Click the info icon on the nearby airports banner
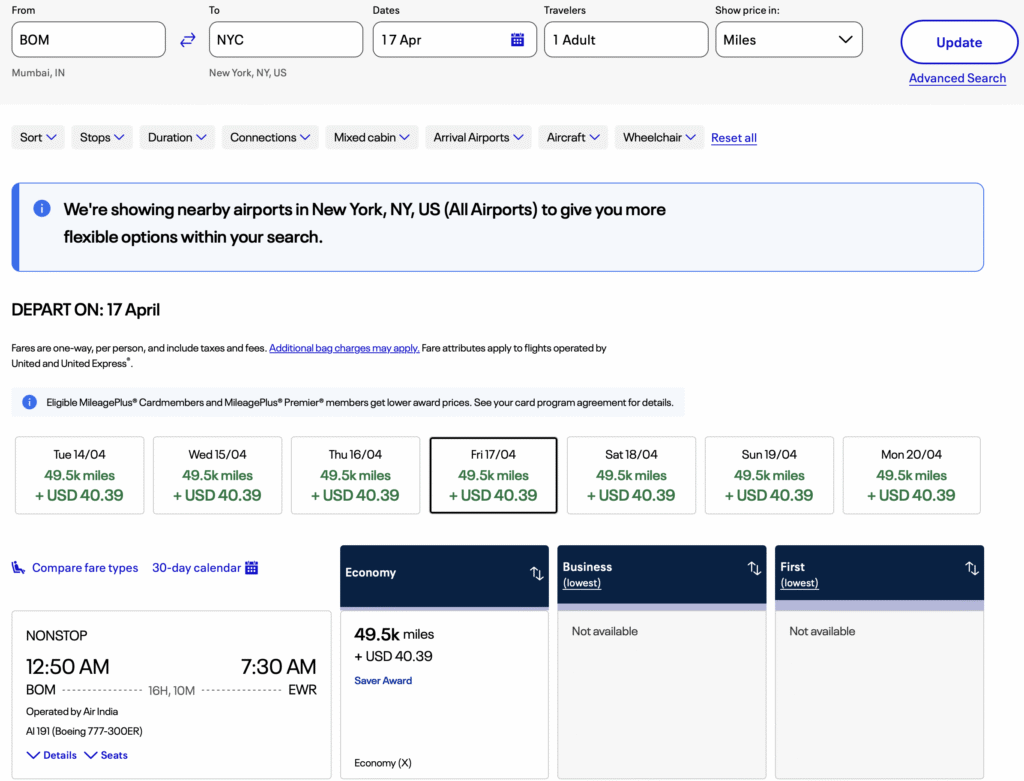Image resolution: width=1024 pixels, height=781 pixels. point(41,209)
